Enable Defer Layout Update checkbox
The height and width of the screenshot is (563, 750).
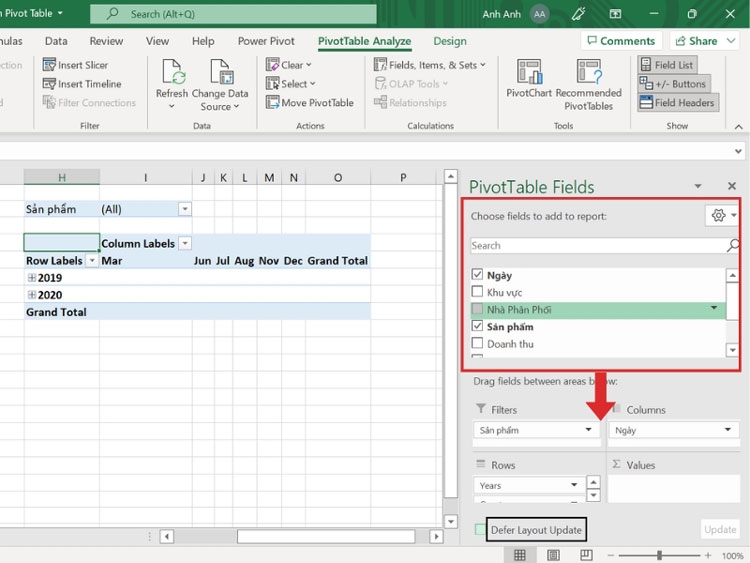[480, 530]
